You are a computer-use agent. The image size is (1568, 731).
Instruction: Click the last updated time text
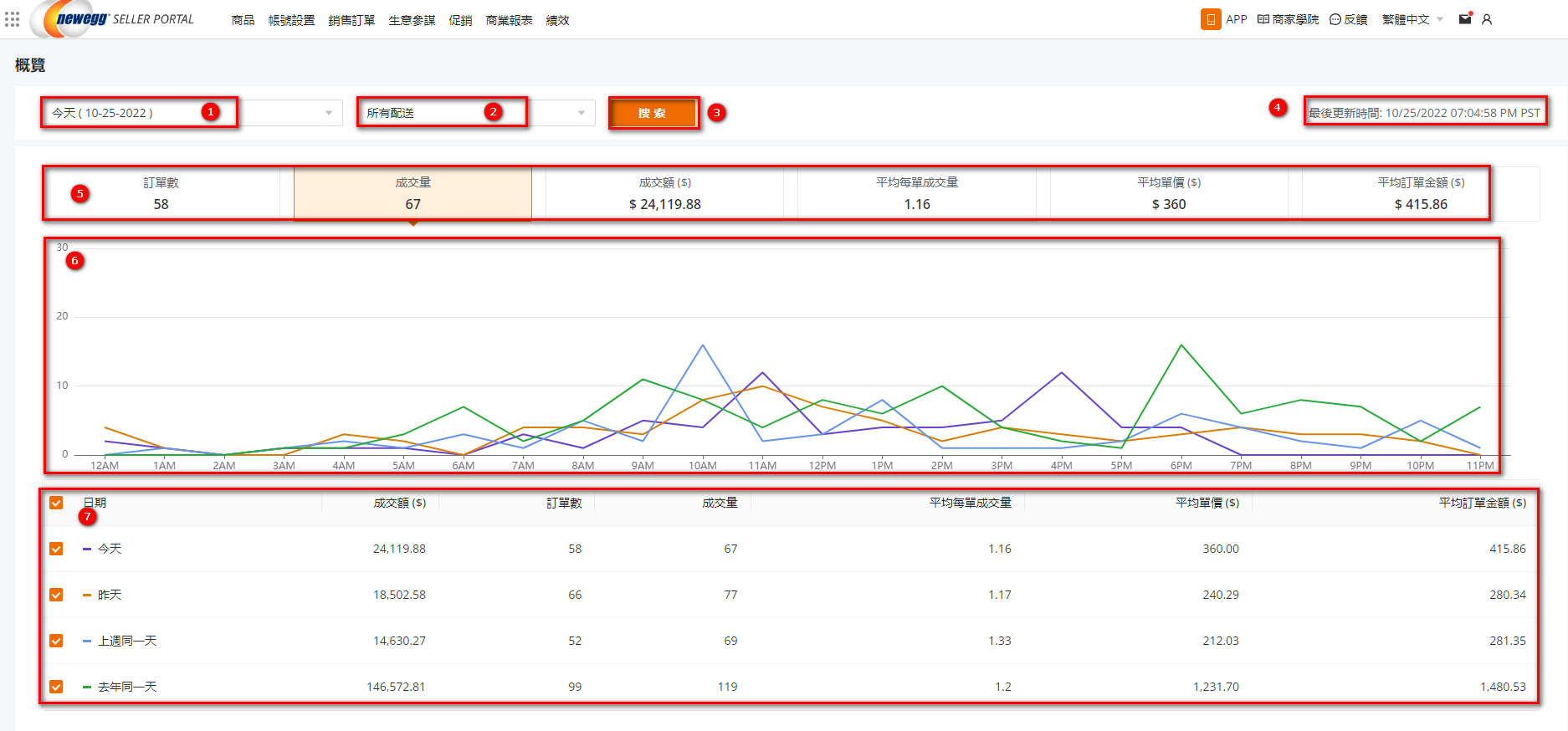click(1424, 113)
